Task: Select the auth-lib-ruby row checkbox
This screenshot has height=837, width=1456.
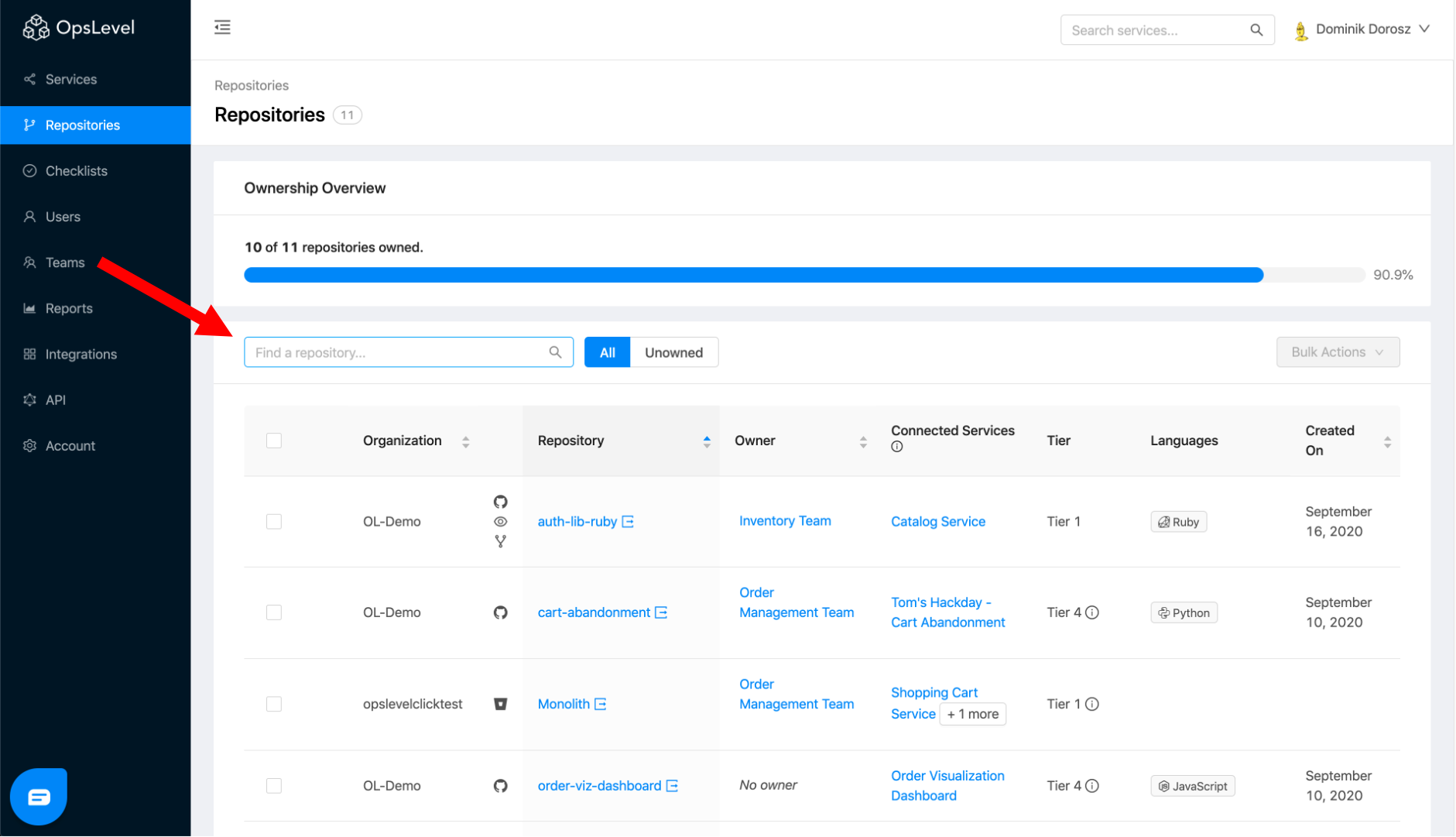Action: (274, 522)
